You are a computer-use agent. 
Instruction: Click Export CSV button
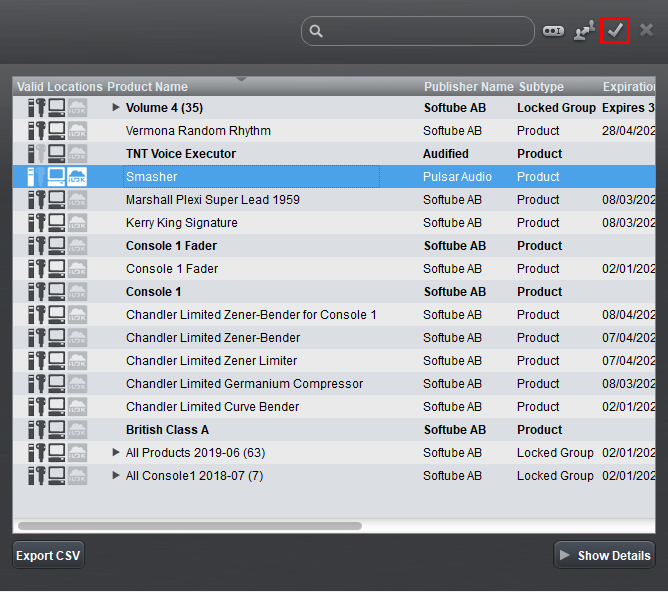[48, 555]
